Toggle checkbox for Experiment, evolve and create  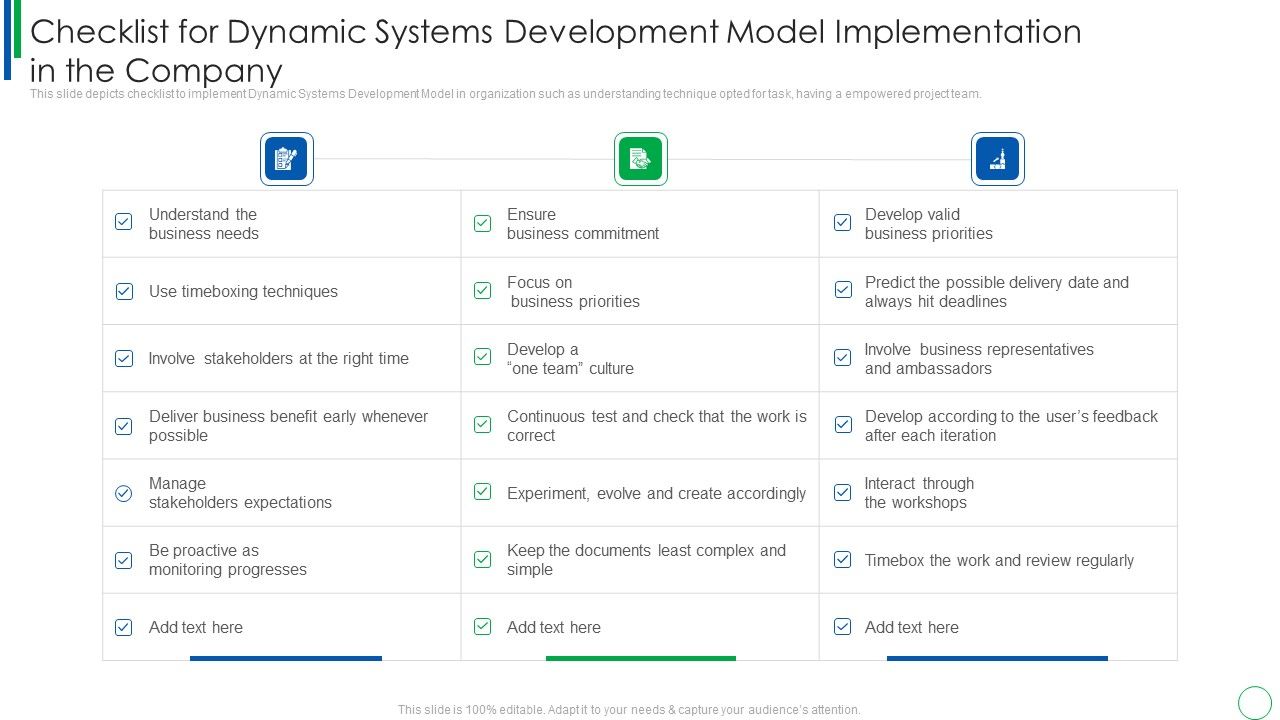point(483,491)
